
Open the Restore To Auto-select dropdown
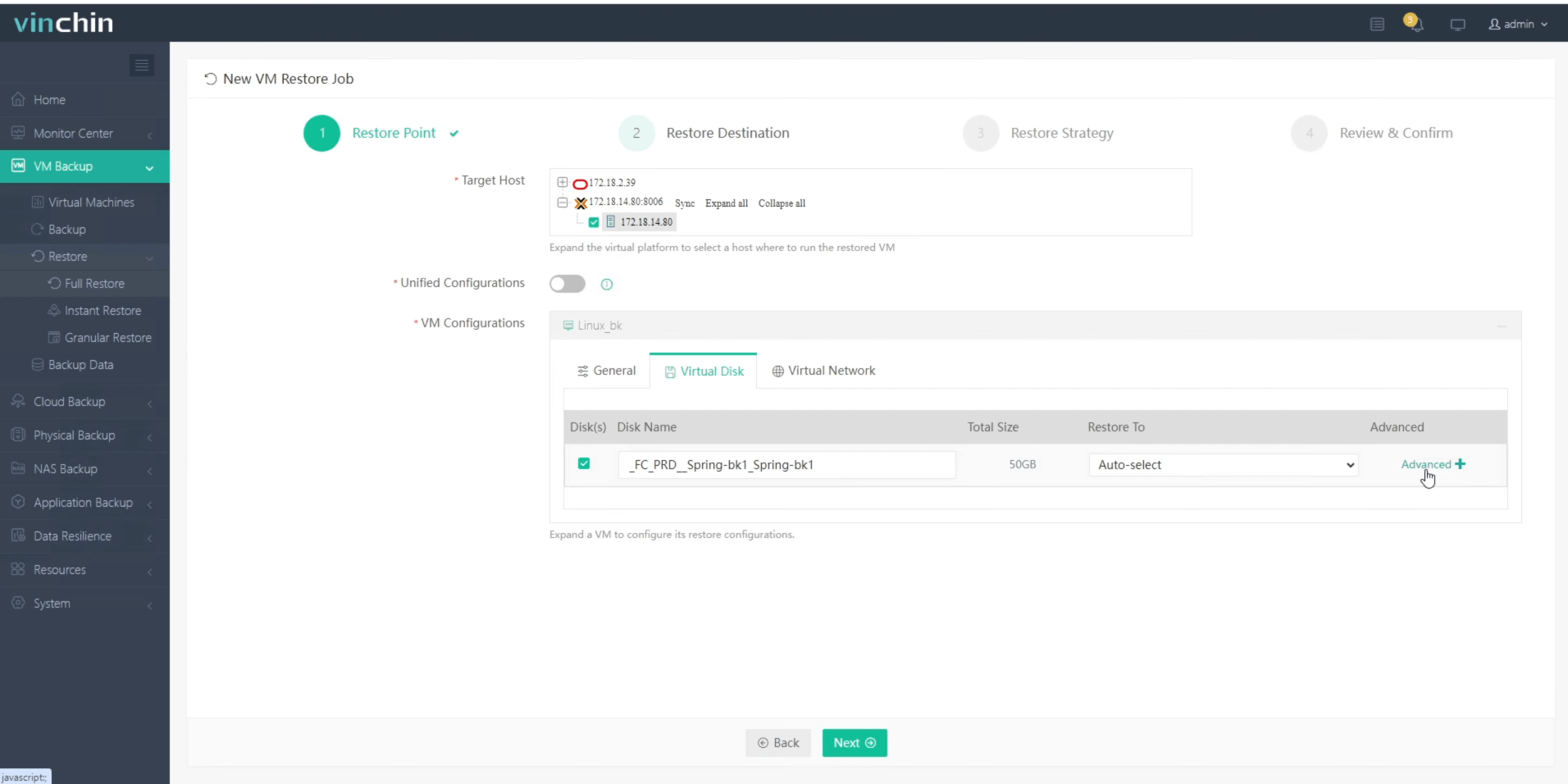[1223, 465]
